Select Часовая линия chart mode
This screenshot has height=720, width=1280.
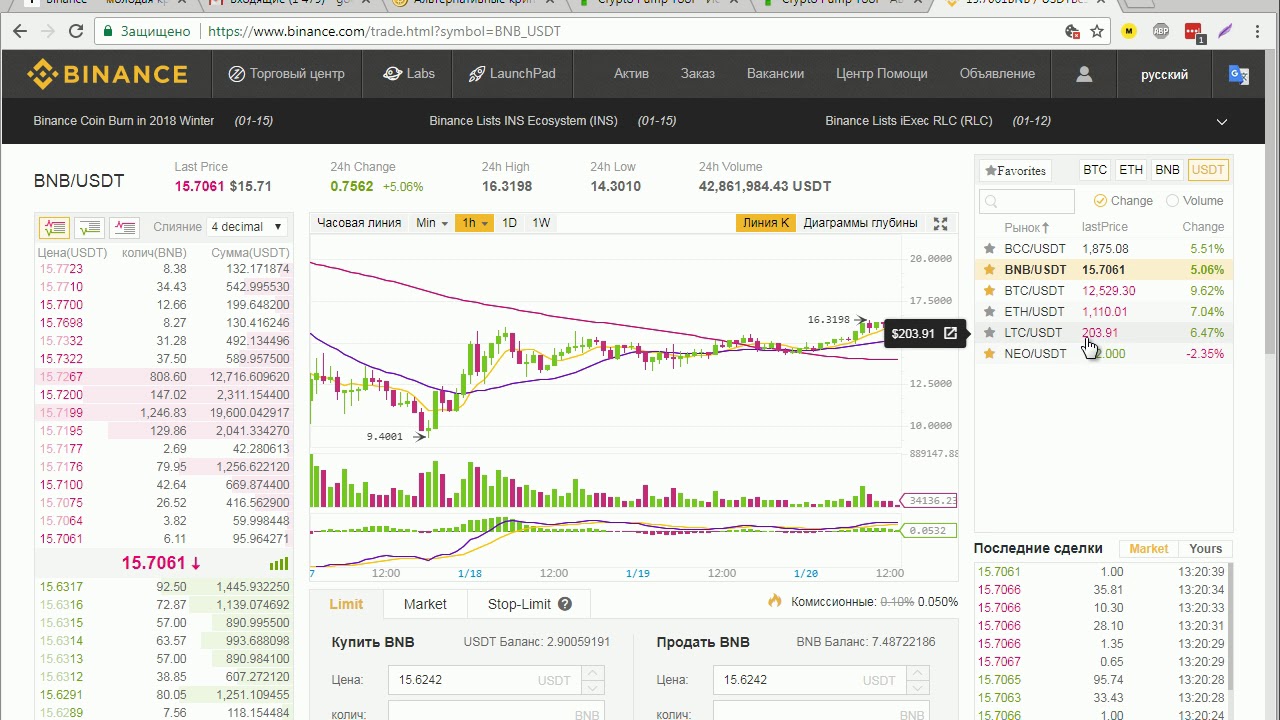(359, 223)
